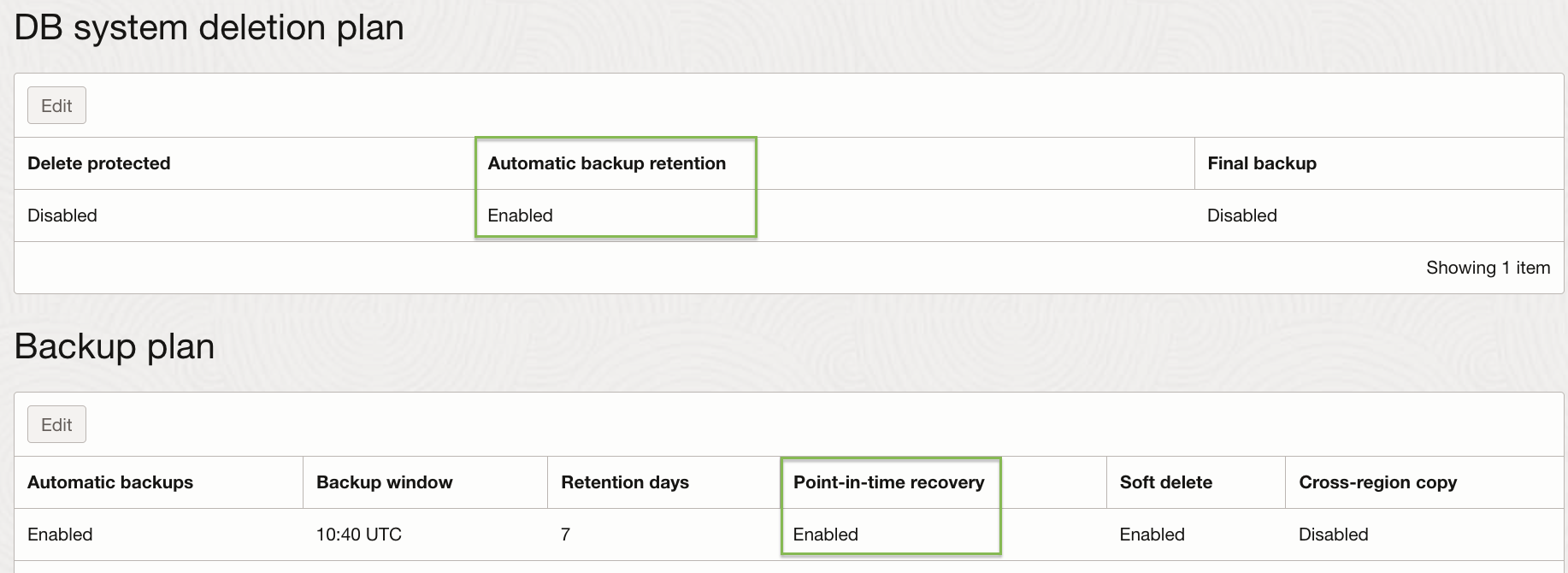Select the Automatic backup retention column header
This screenshot has height=573, width=1568.
606,162
